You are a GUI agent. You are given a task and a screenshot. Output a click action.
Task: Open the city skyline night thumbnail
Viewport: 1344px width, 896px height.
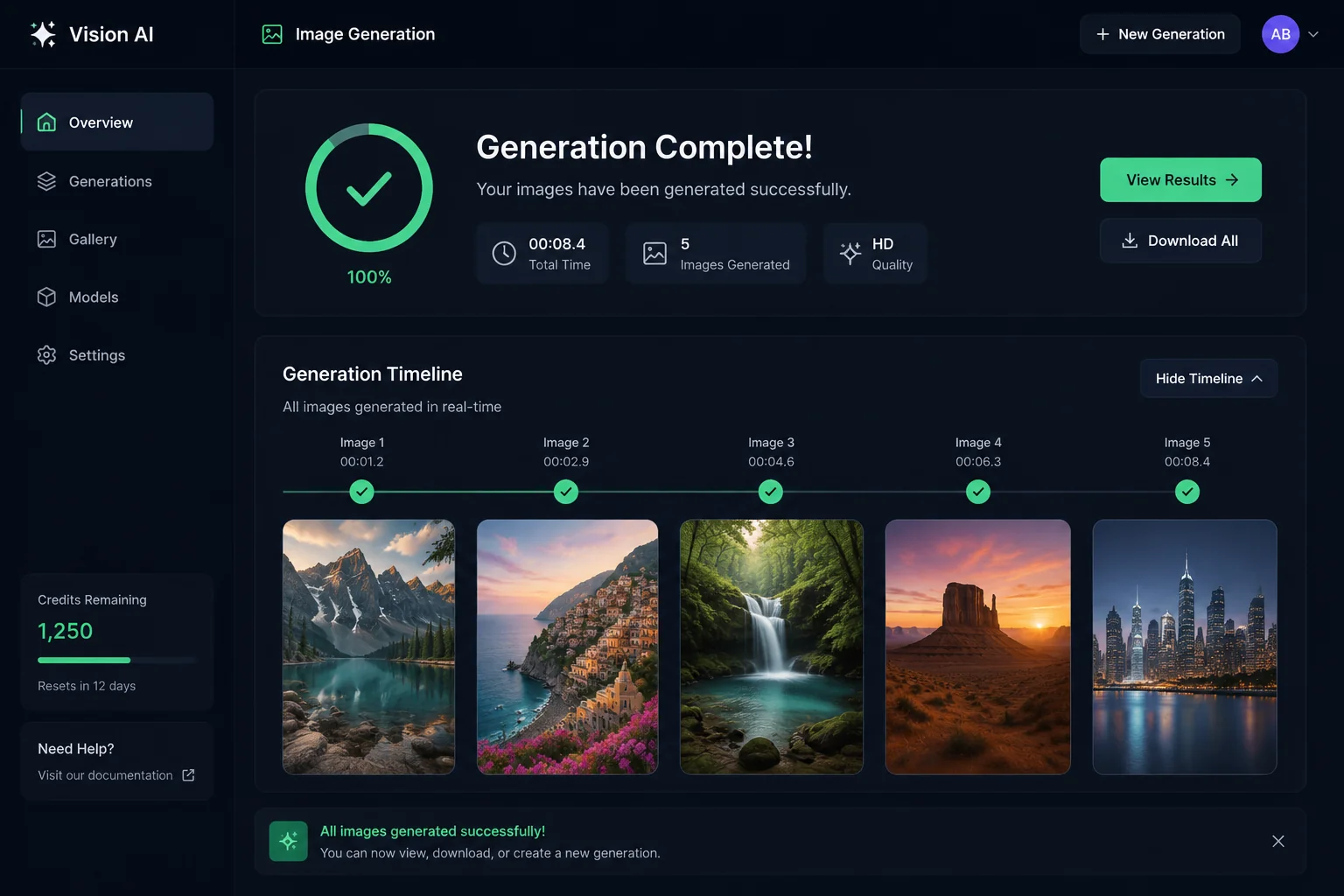[1185, 647]
